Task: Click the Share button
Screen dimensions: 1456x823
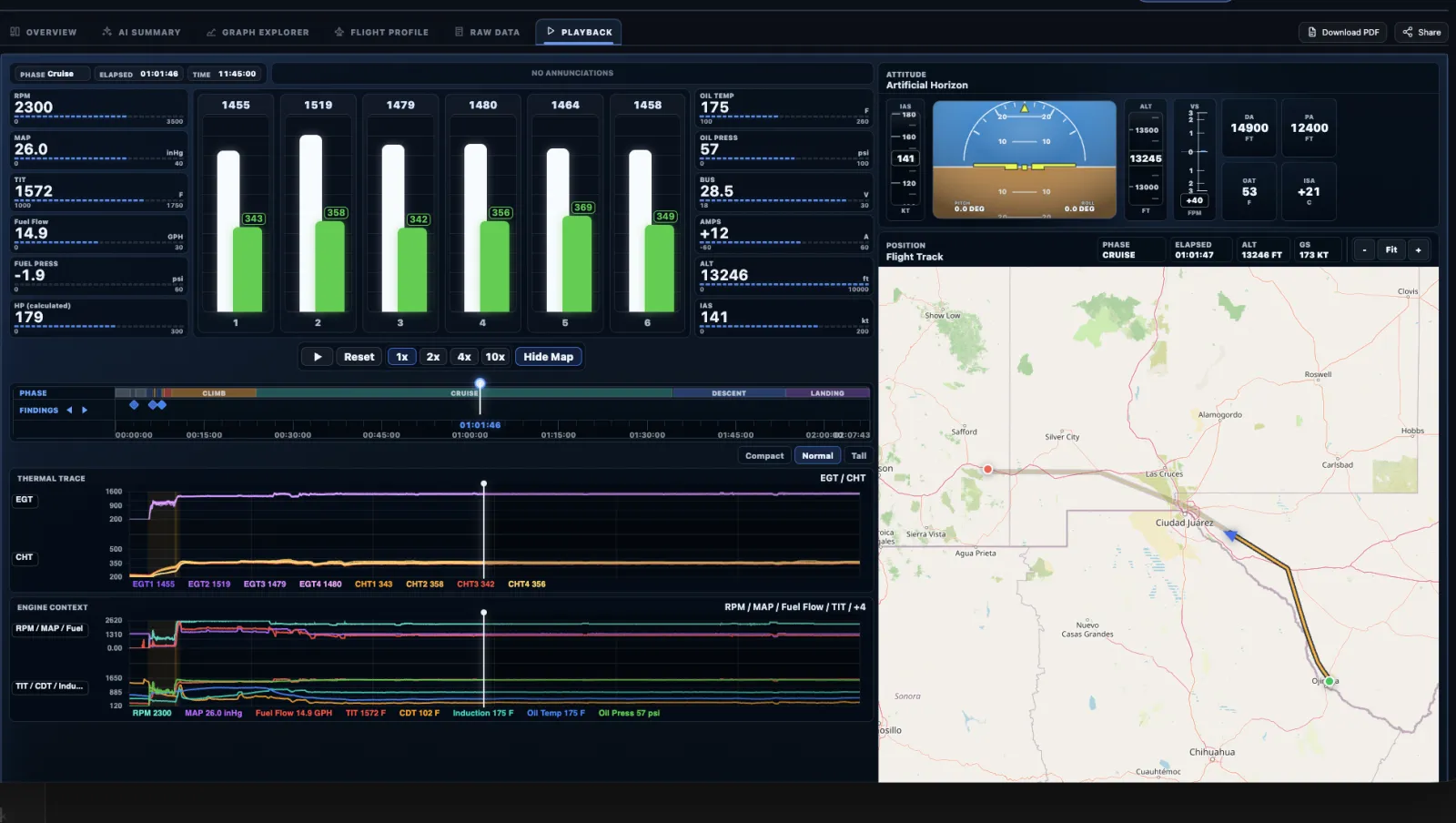Action: [1421, 32]
